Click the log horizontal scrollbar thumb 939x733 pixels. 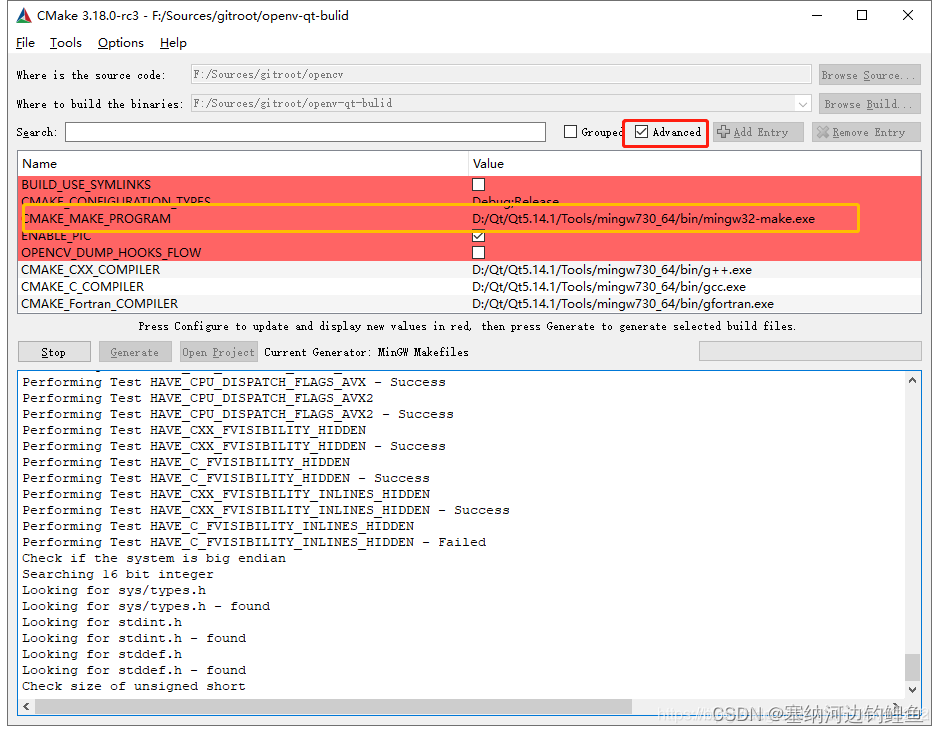pyautogui.click(x=334, y=706)
